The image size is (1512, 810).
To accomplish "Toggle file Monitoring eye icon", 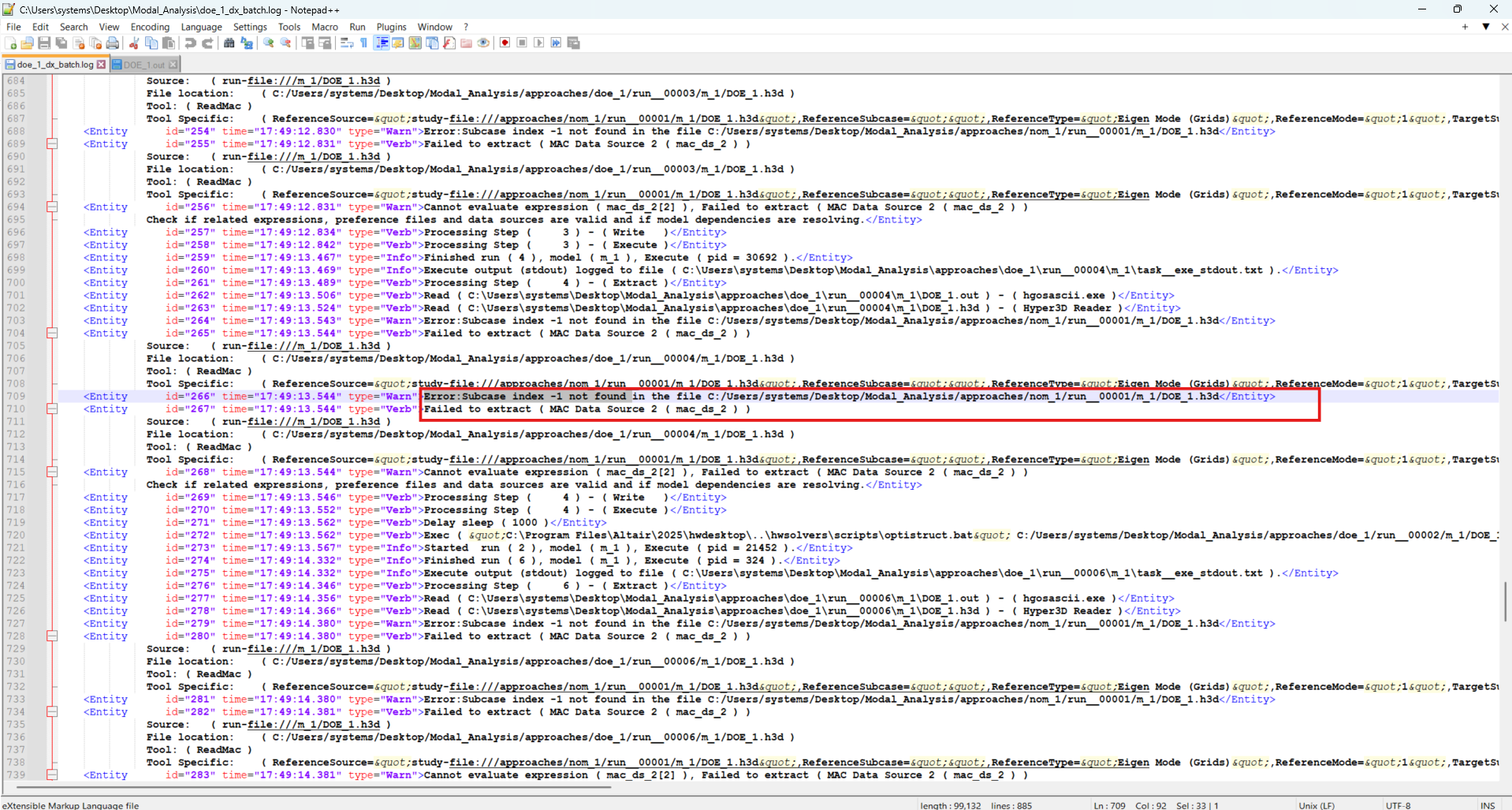I will (x=483, y=43).
